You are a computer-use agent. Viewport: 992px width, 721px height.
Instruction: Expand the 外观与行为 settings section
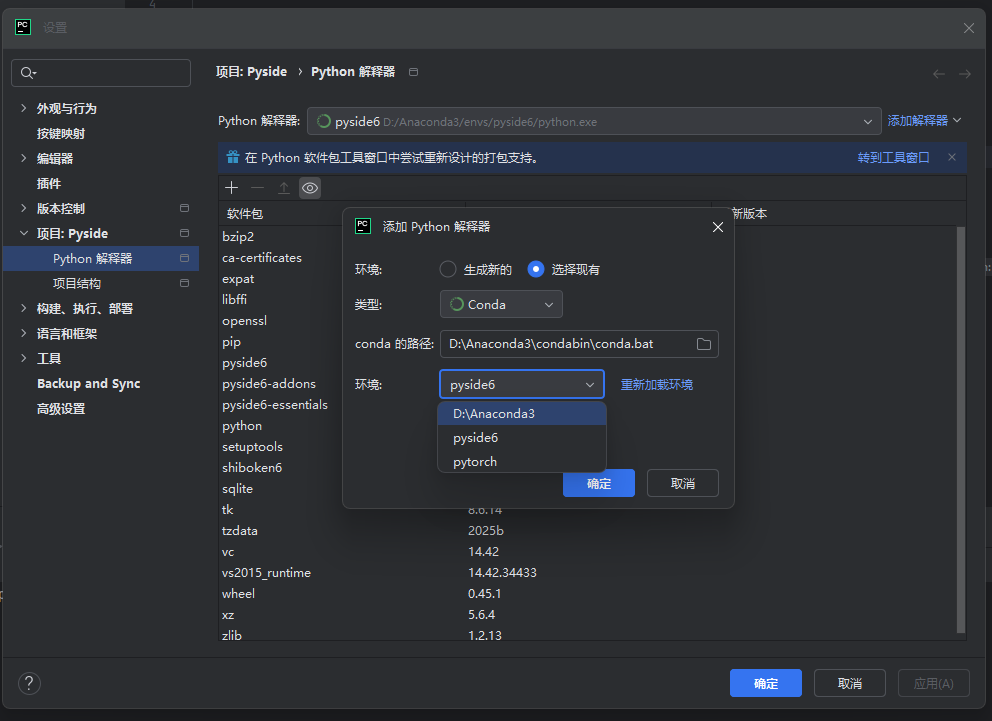23,108
